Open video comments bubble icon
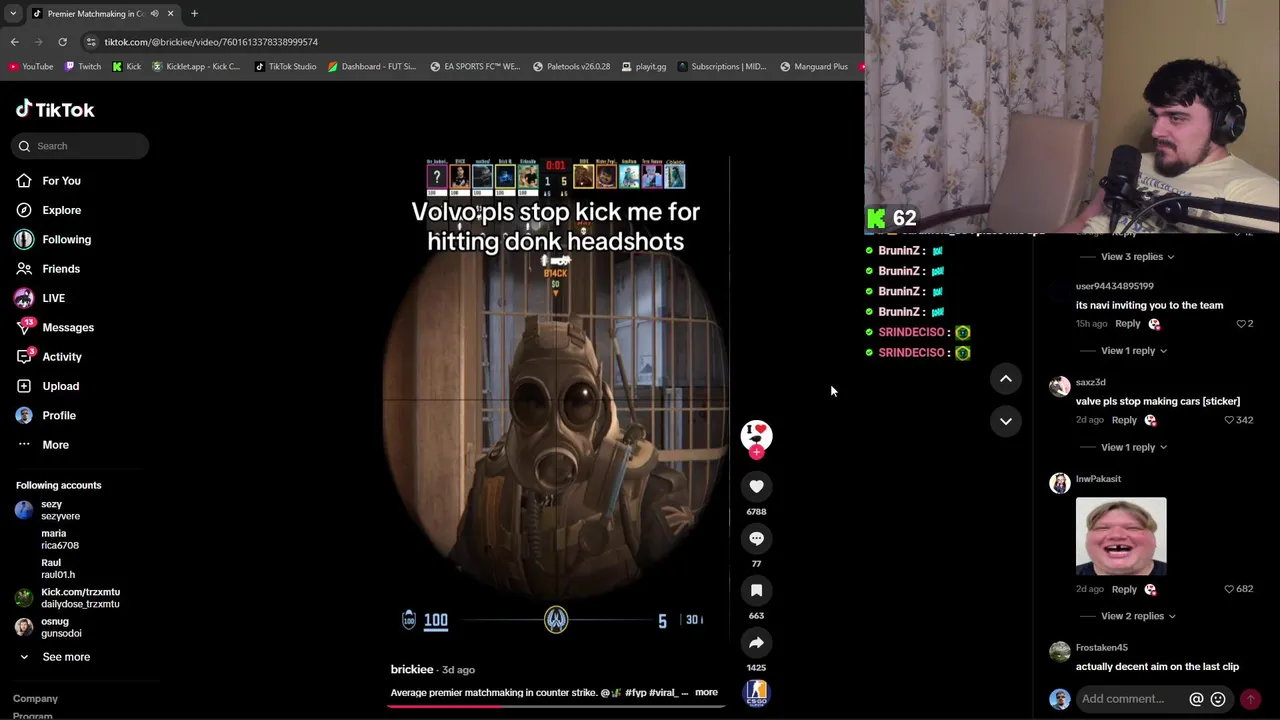The height and width of the screenshot is (720, 1280). click(756, 538)
